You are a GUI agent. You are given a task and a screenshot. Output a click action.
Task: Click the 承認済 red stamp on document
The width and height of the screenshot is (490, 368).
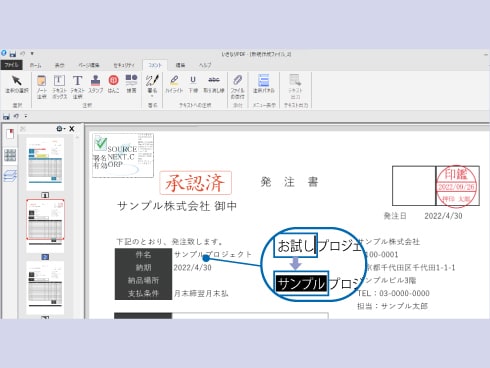click(x=195, y=182)
